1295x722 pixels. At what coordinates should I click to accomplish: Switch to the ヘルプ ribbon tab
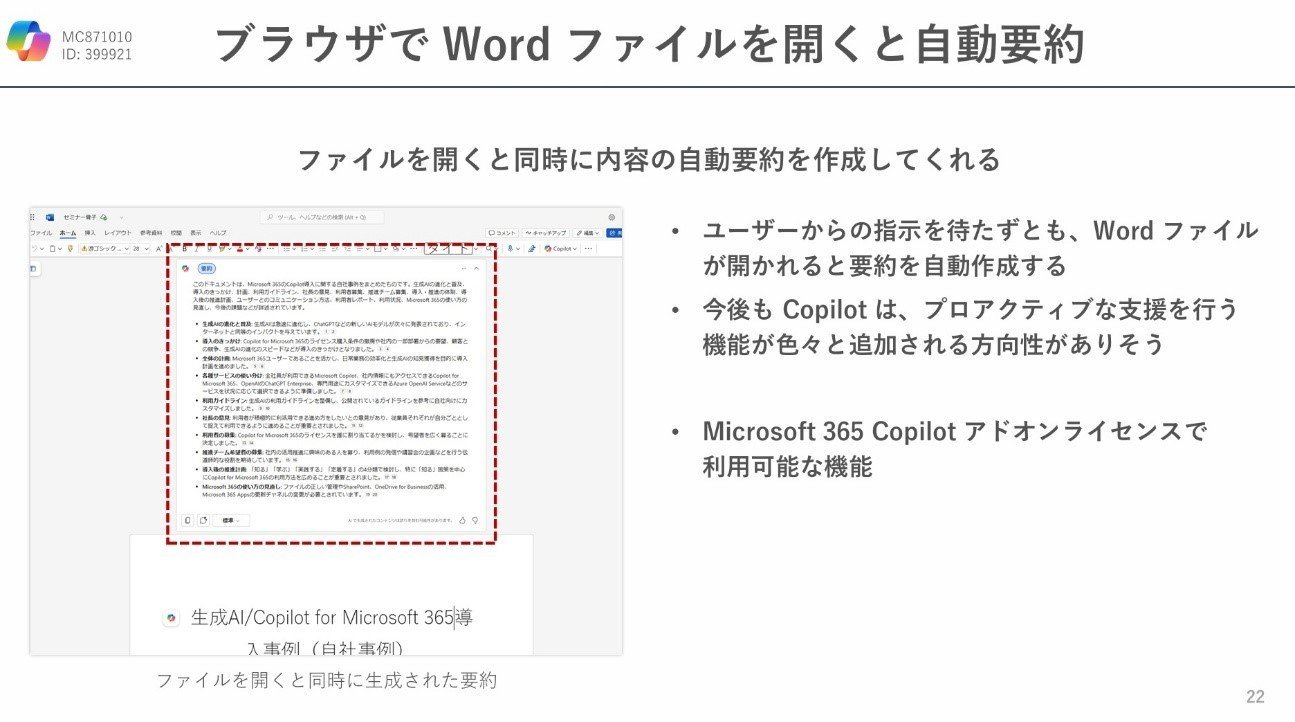(x=218, y=232)
